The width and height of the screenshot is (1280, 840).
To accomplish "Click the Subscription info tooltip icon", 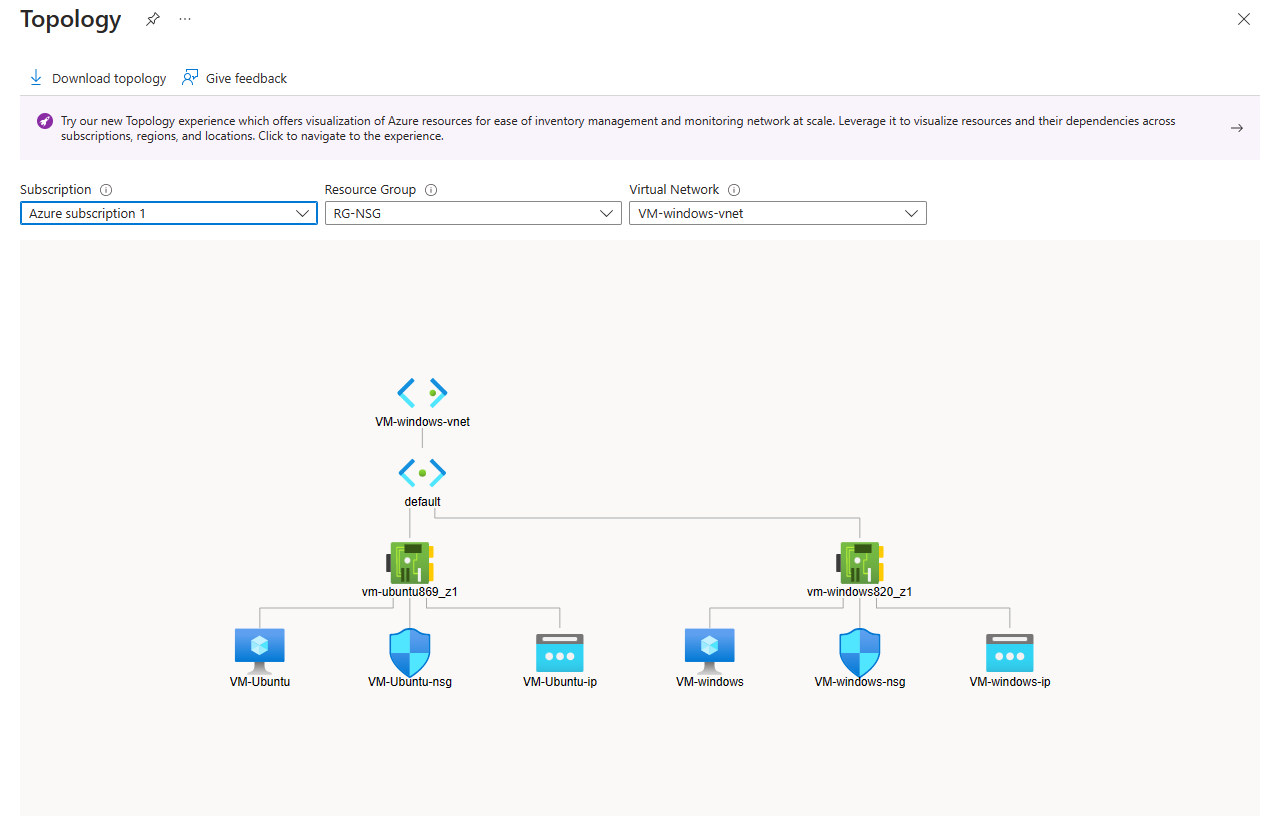I will (x=106, y=190).
